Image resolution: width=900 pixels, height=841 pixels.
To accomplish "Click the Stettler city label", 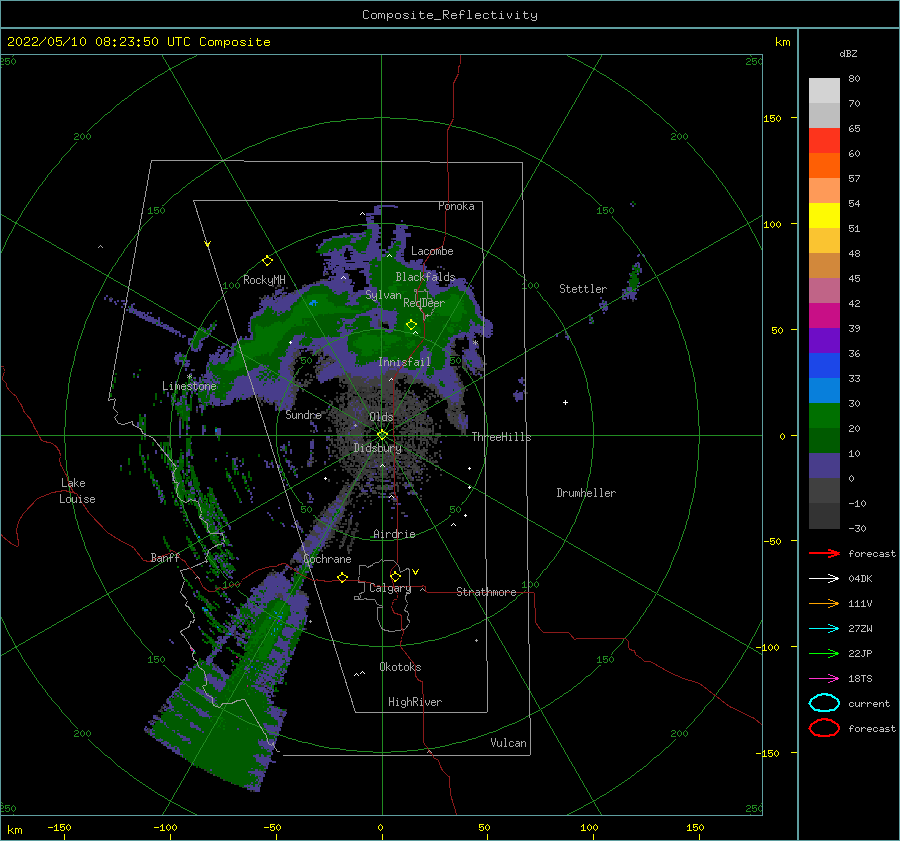I will [x=583, y=289].
